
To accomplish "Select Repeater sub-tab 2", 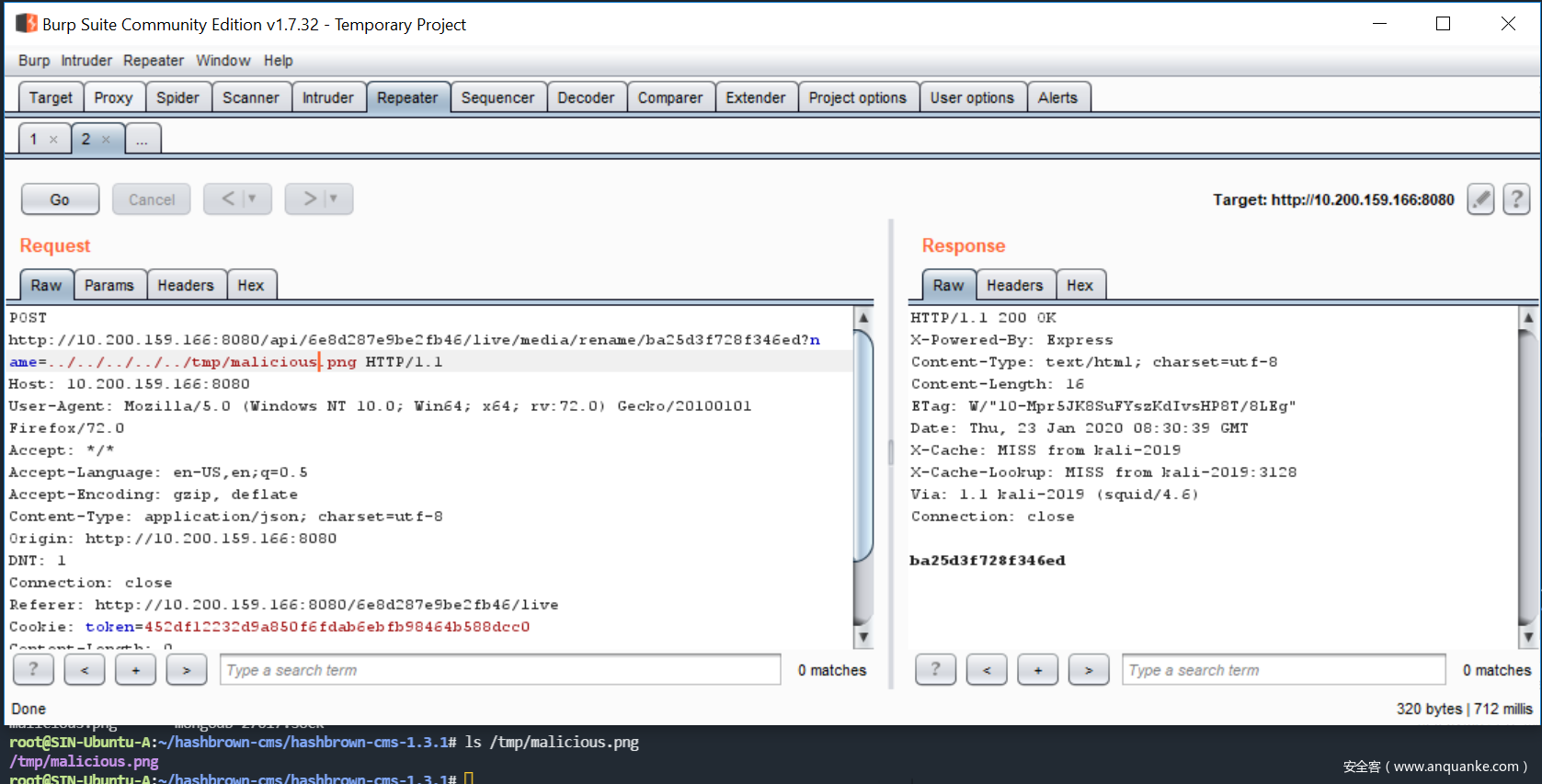I will pos(86,140).
